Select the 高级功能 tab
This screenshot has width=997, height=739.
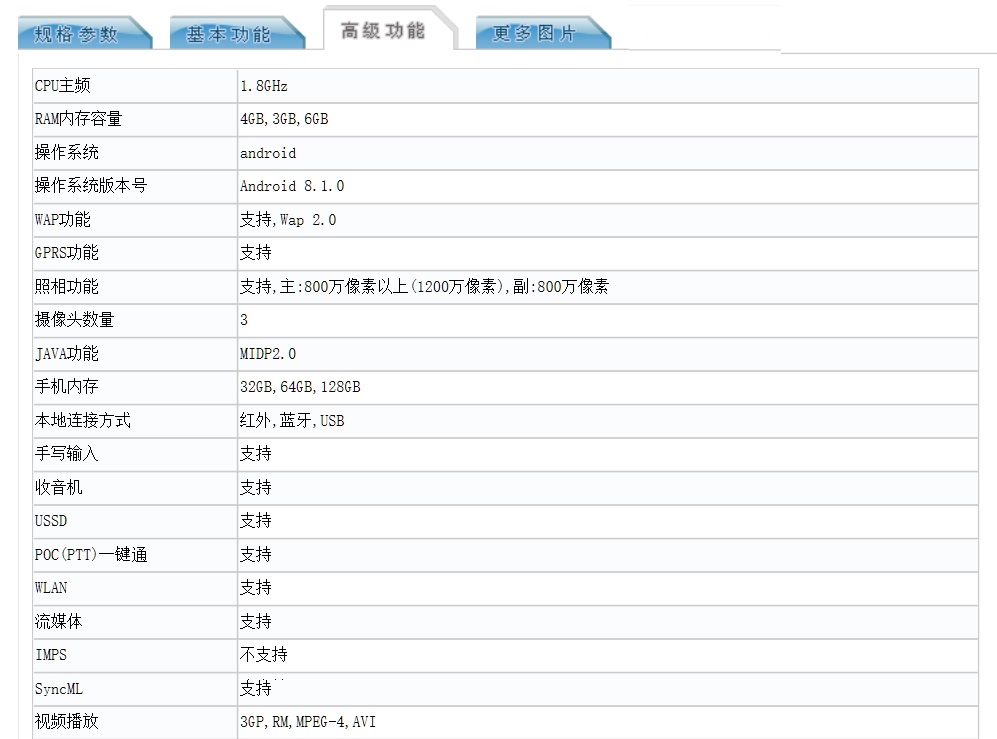pos(389,30)
